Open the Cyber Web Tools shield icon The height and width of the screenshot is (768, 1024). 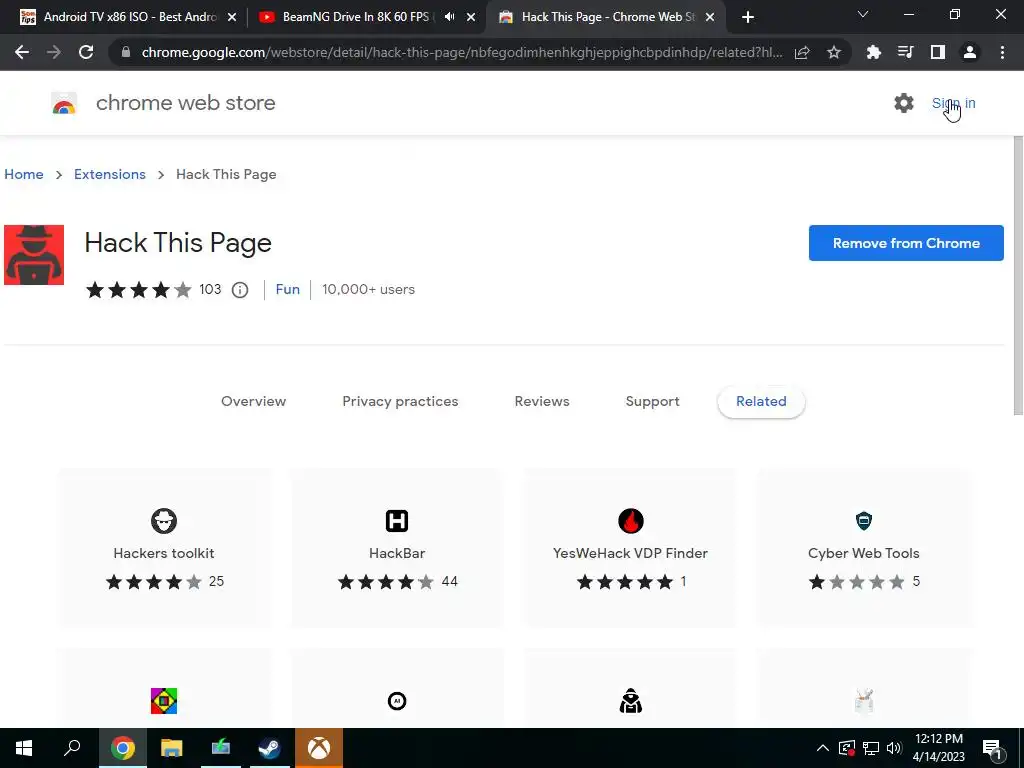(x=864, y=520)
